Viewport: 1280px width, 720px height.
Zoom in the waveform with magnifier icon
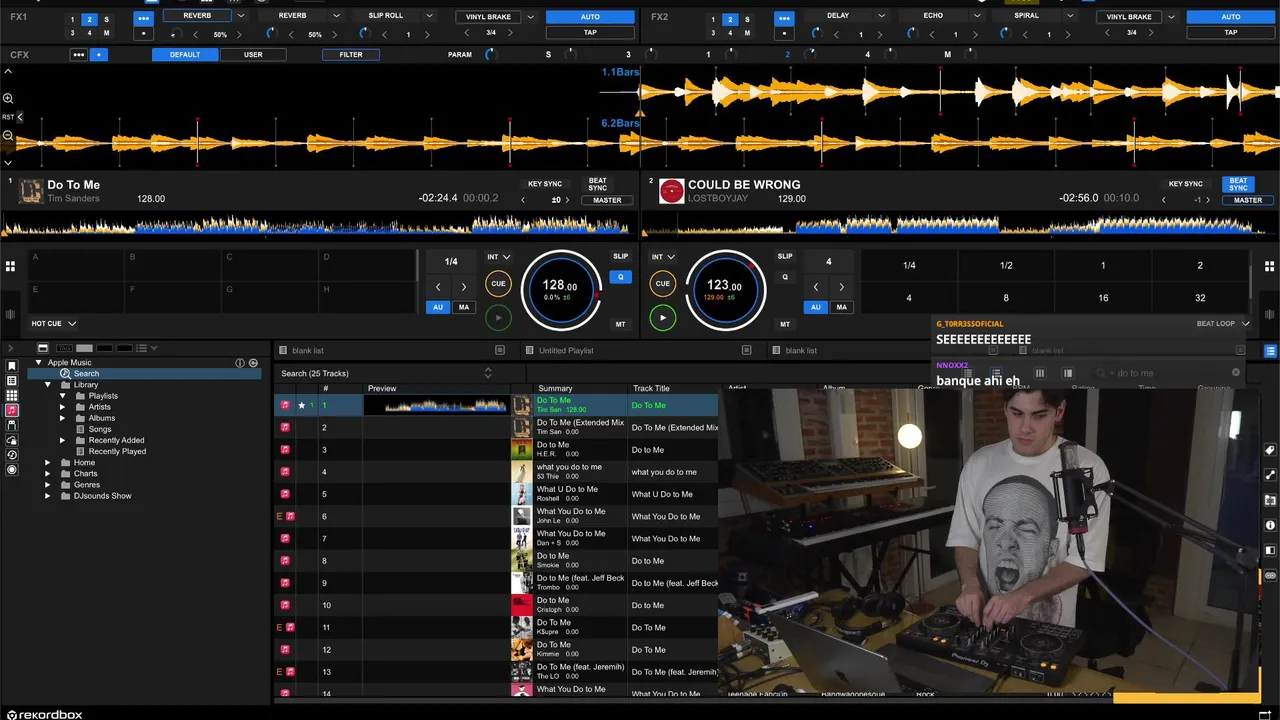[x=8, y=98]
